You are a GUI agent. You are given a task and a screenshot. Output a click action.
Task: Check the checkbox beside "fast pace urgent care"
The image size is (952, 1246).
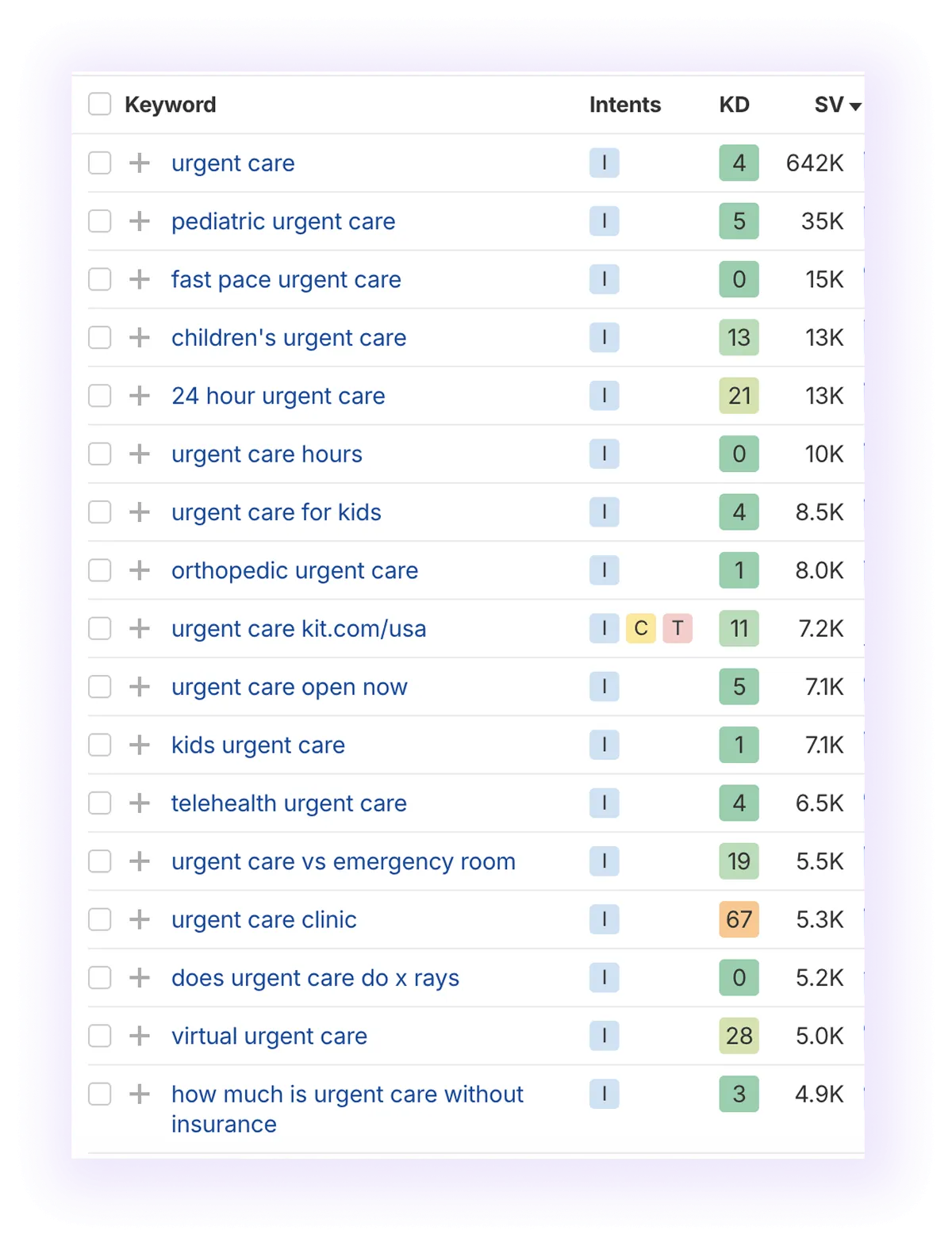coord(100,279)
